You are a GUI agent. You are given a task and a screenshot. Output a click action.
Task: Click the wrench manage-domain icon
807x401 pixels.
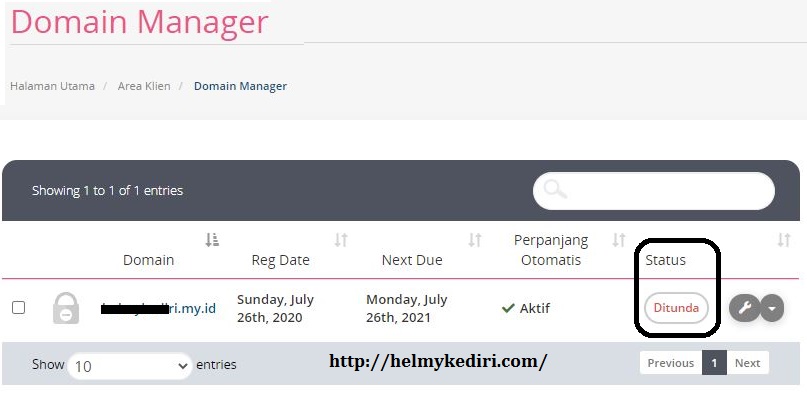tap(745, 308)
